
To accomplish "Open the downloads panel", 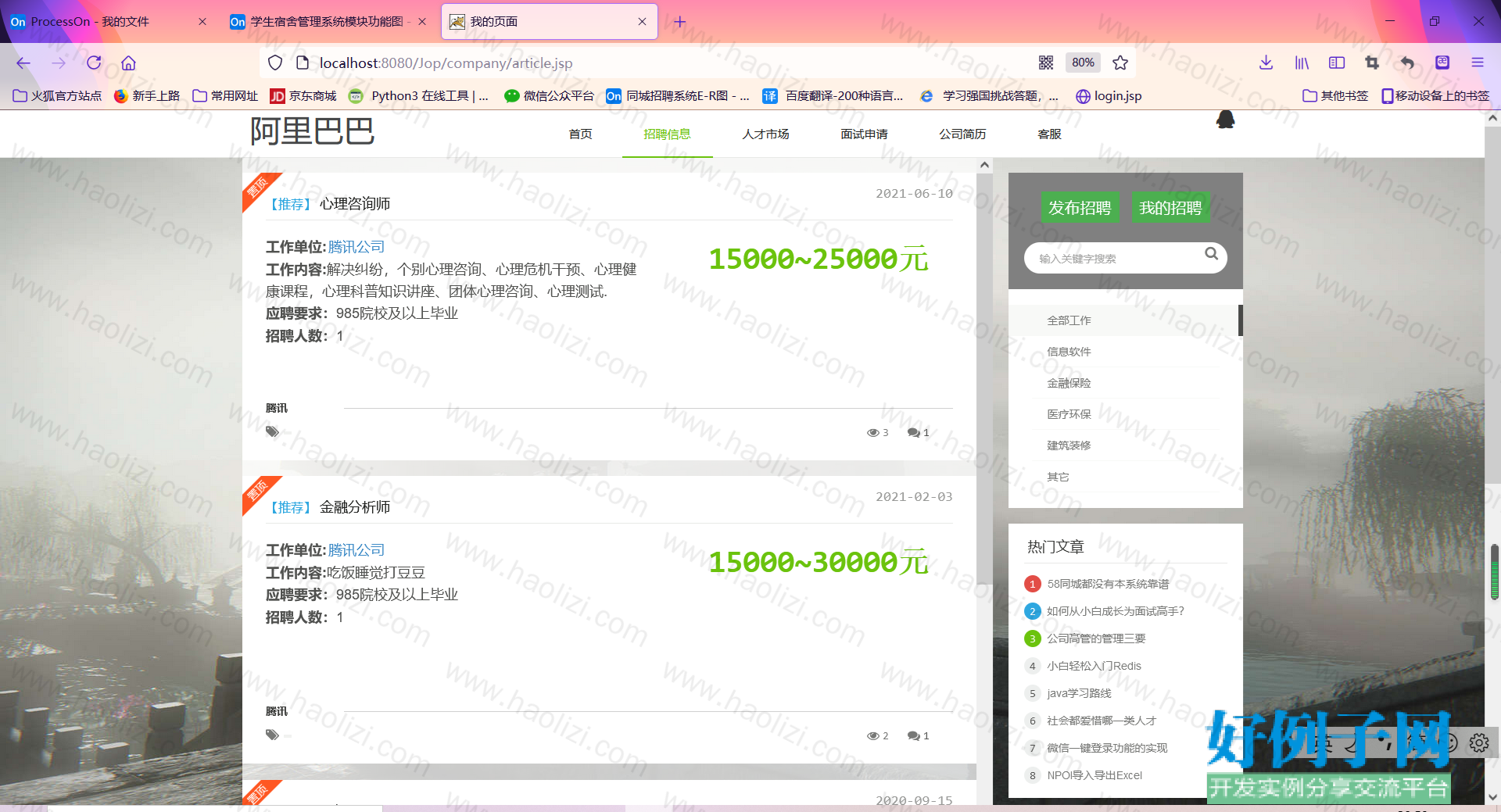I will tap(1266, 63).
